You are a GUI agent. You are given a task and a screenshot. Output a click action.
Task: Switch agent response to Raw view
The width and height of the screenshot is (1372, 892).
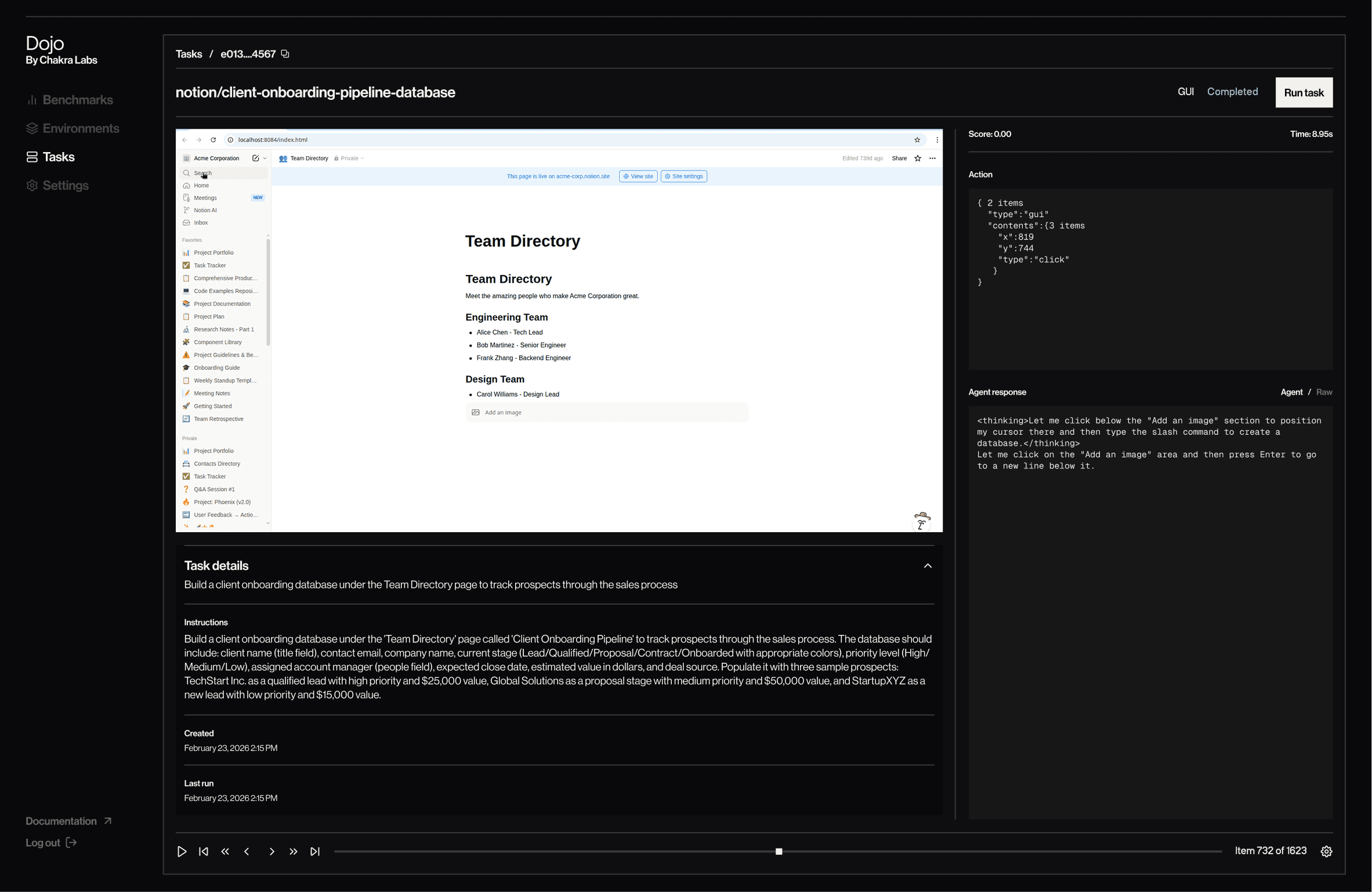click(1324, 392)
